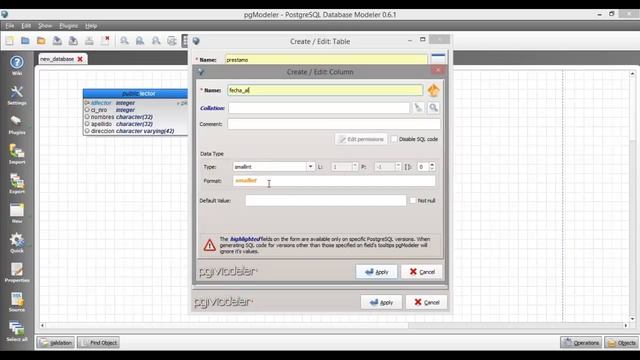
Task: Close the new_database tab with red X
Action: [x=80, y=59]
